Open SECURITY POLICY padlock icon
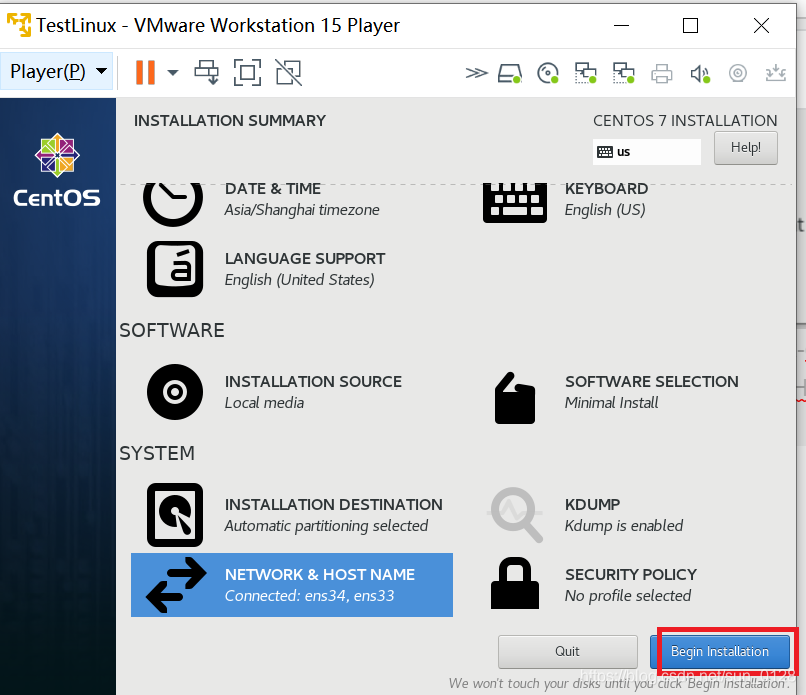806x695 pixels. (x=515, y=583)
